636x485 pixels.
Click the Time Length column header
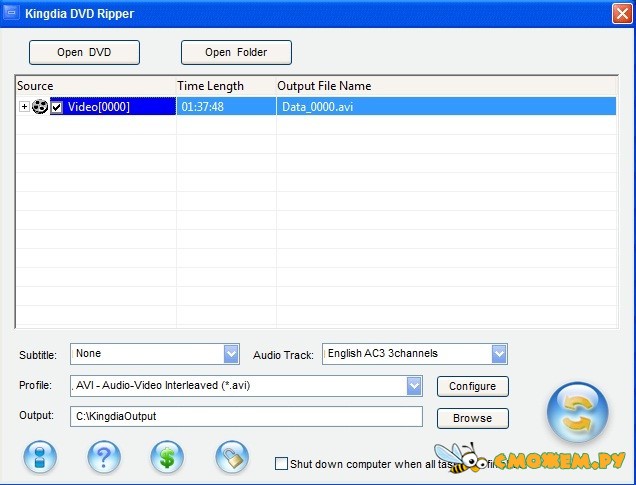tap(226, 86)
